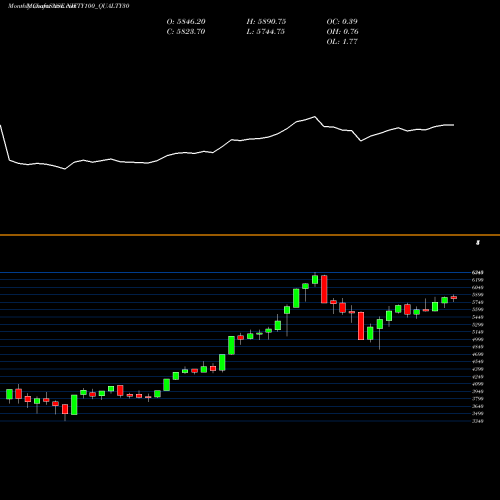Click the 4249 price axis label
Viewport: 500px width, 500px height.
click(478, 377)
